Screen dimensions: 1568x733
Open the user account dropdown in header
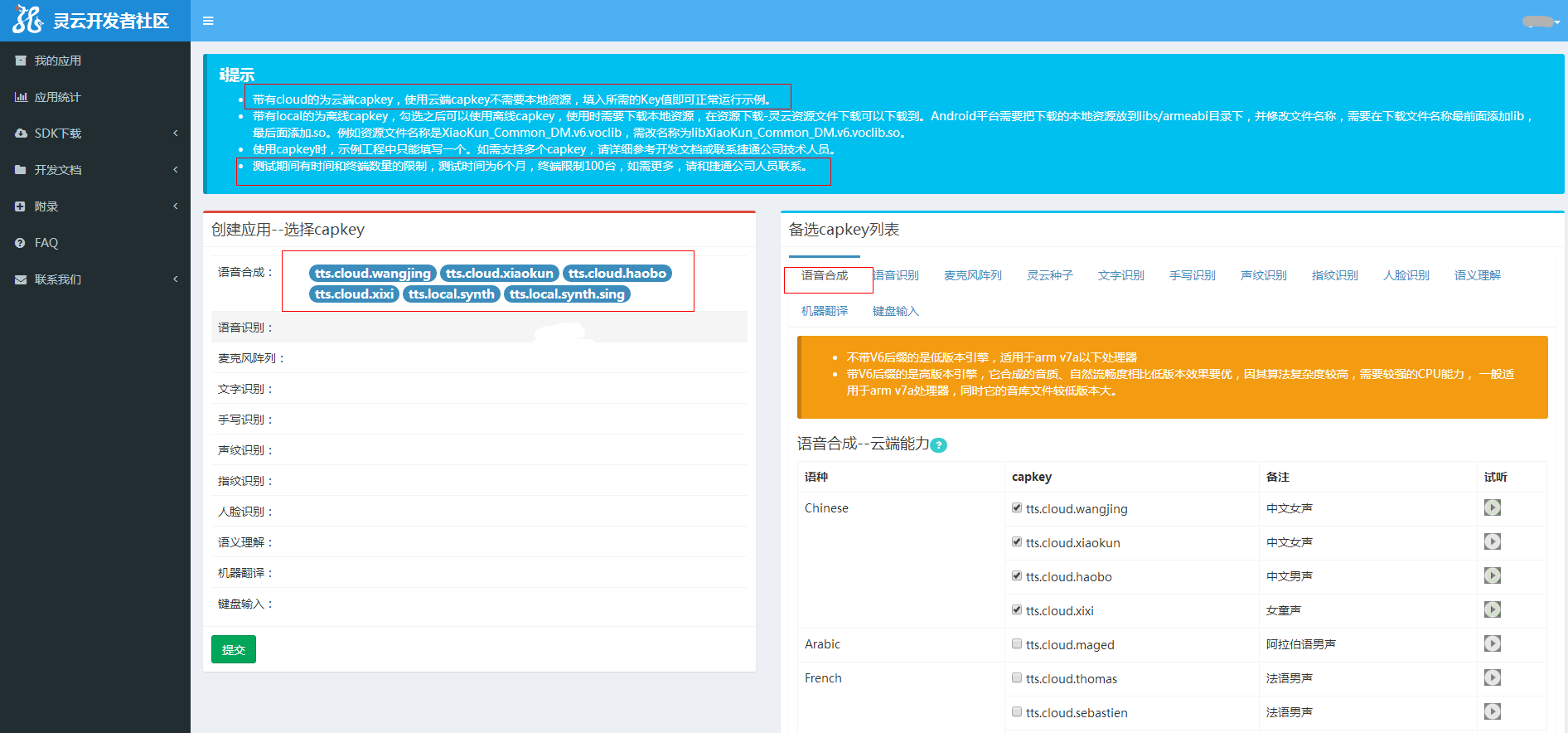pyautogui.click(x=1541, y=22)
